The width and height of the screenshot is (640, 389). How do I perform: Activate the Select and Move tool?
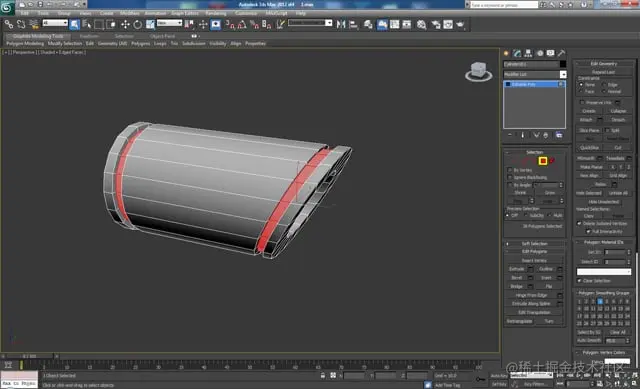tap(125, 24)
